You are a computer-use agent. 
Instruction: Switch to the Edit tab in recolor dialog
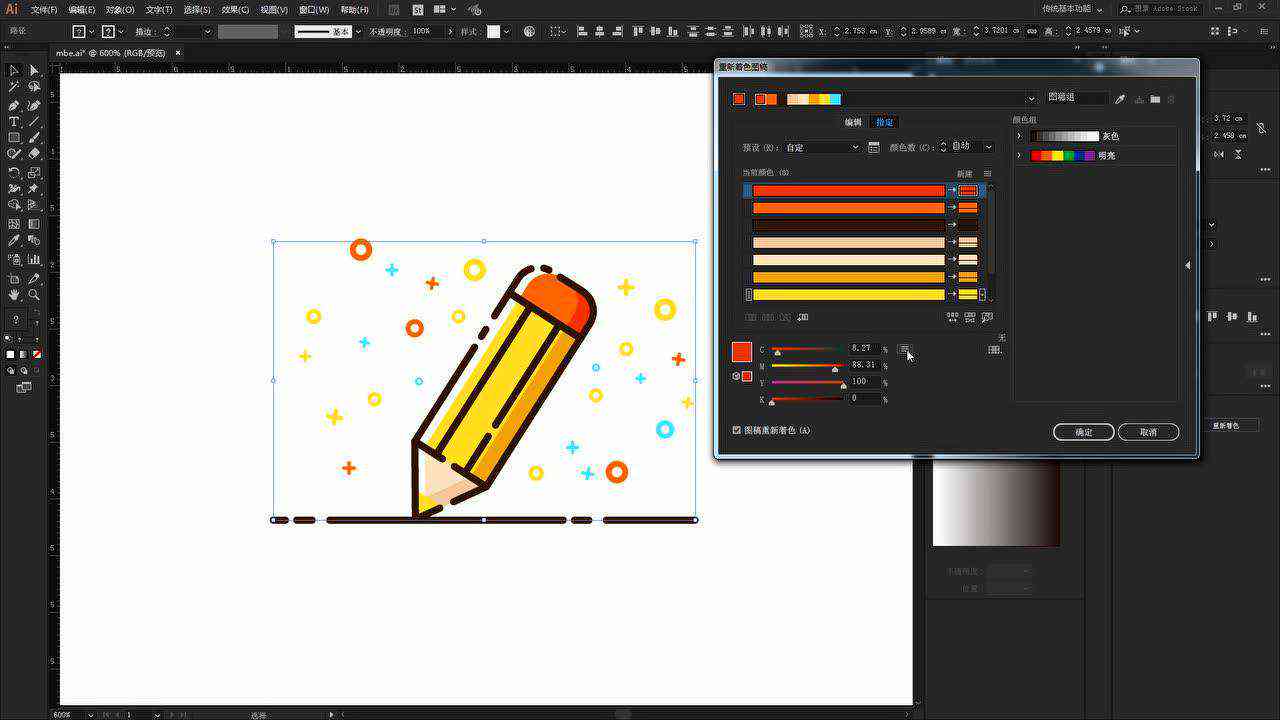click(x=853, y=122)
